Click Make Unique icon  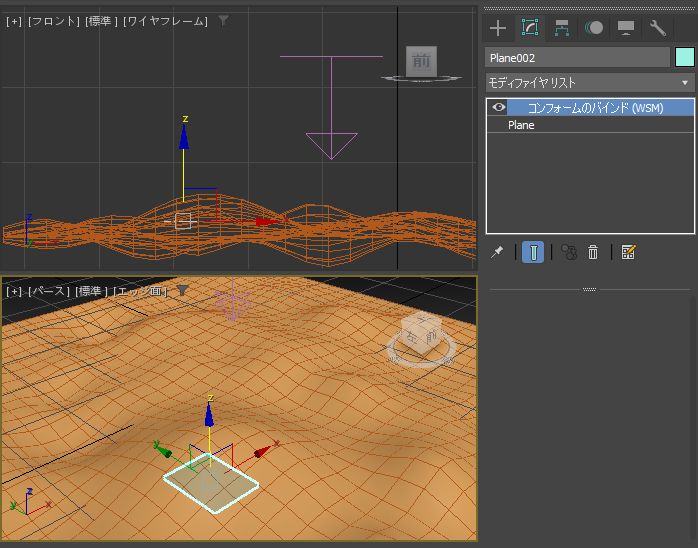pos(569,252)
